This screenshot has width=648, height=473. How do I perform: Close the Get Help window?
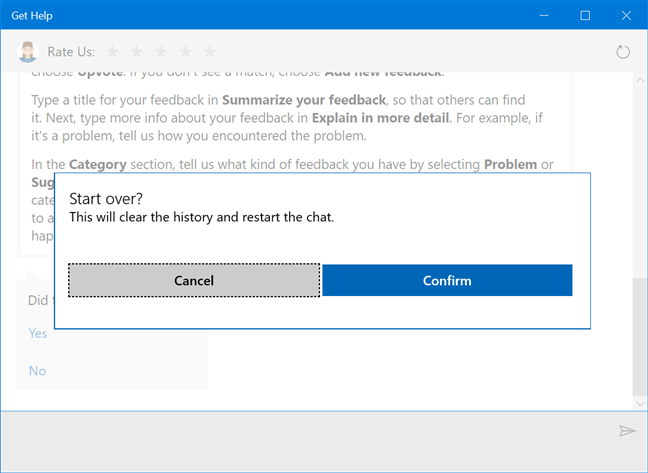[x=626, y=15]
